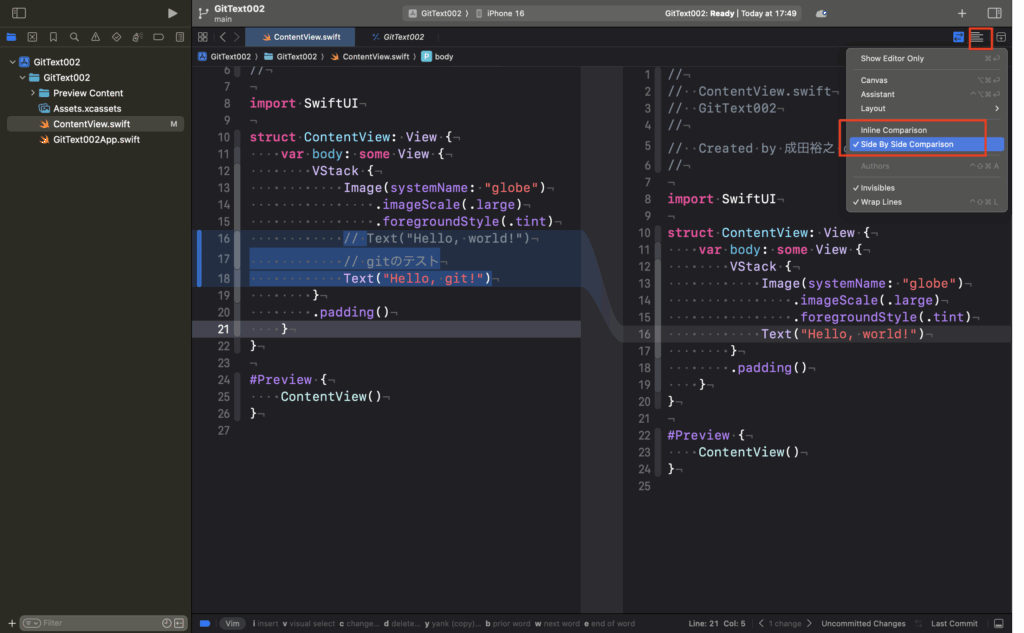Click Text("Hello, git!") on line 18
This screenshot has width=1024, height=633.
click(x=417, y=279)
